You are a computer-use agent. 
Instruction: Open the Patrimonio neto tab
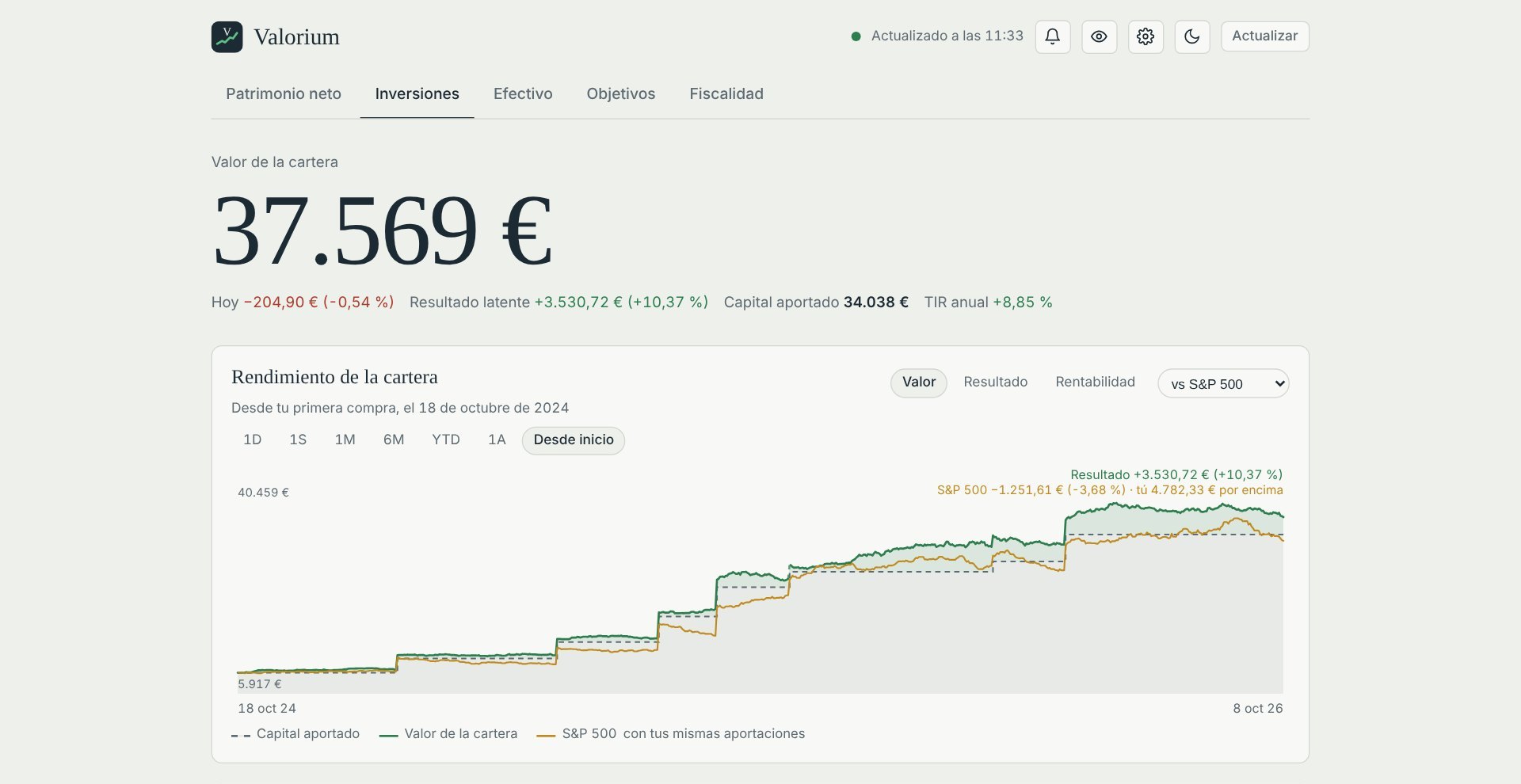click(x=284, y=93)
